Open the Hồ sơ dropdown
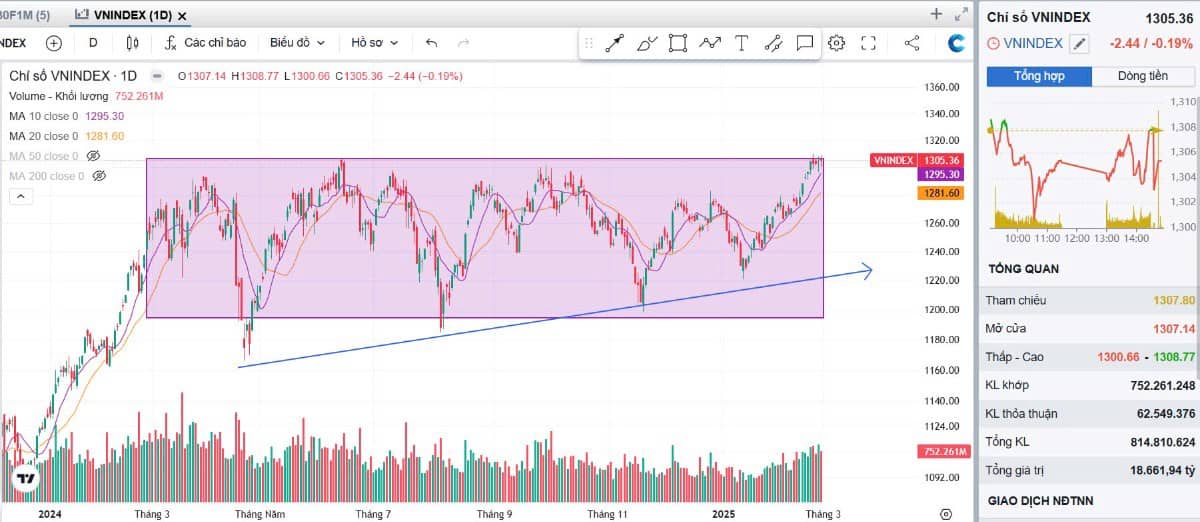Viewport: 1200px width, 522px height. tap(374, 43)
